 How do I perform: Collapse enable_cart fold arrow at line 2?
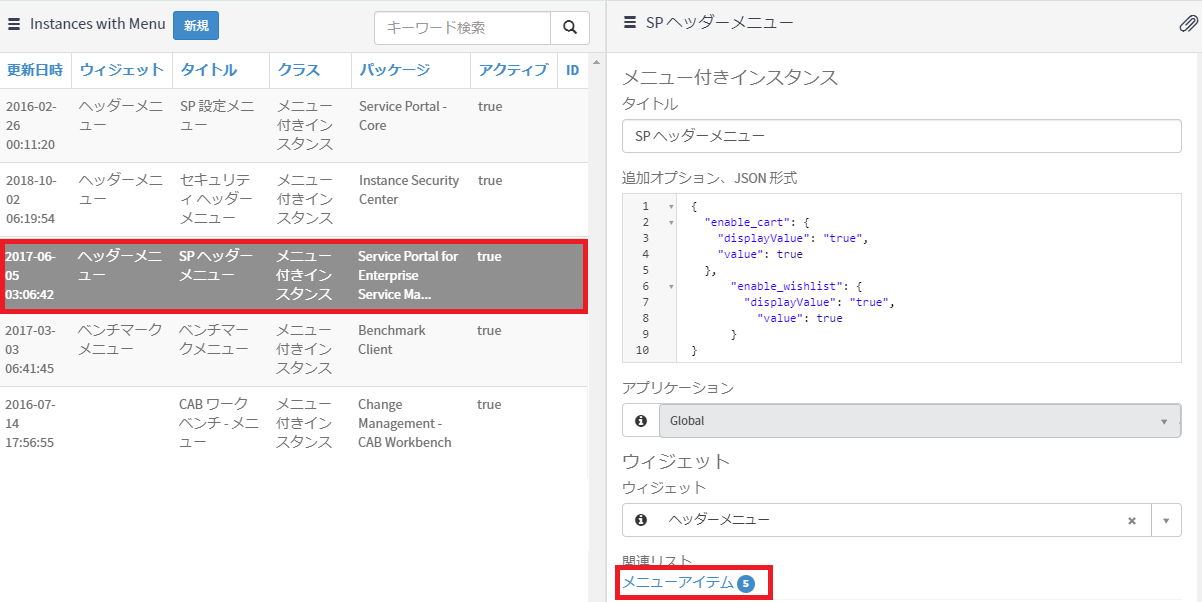click(671, 223)
